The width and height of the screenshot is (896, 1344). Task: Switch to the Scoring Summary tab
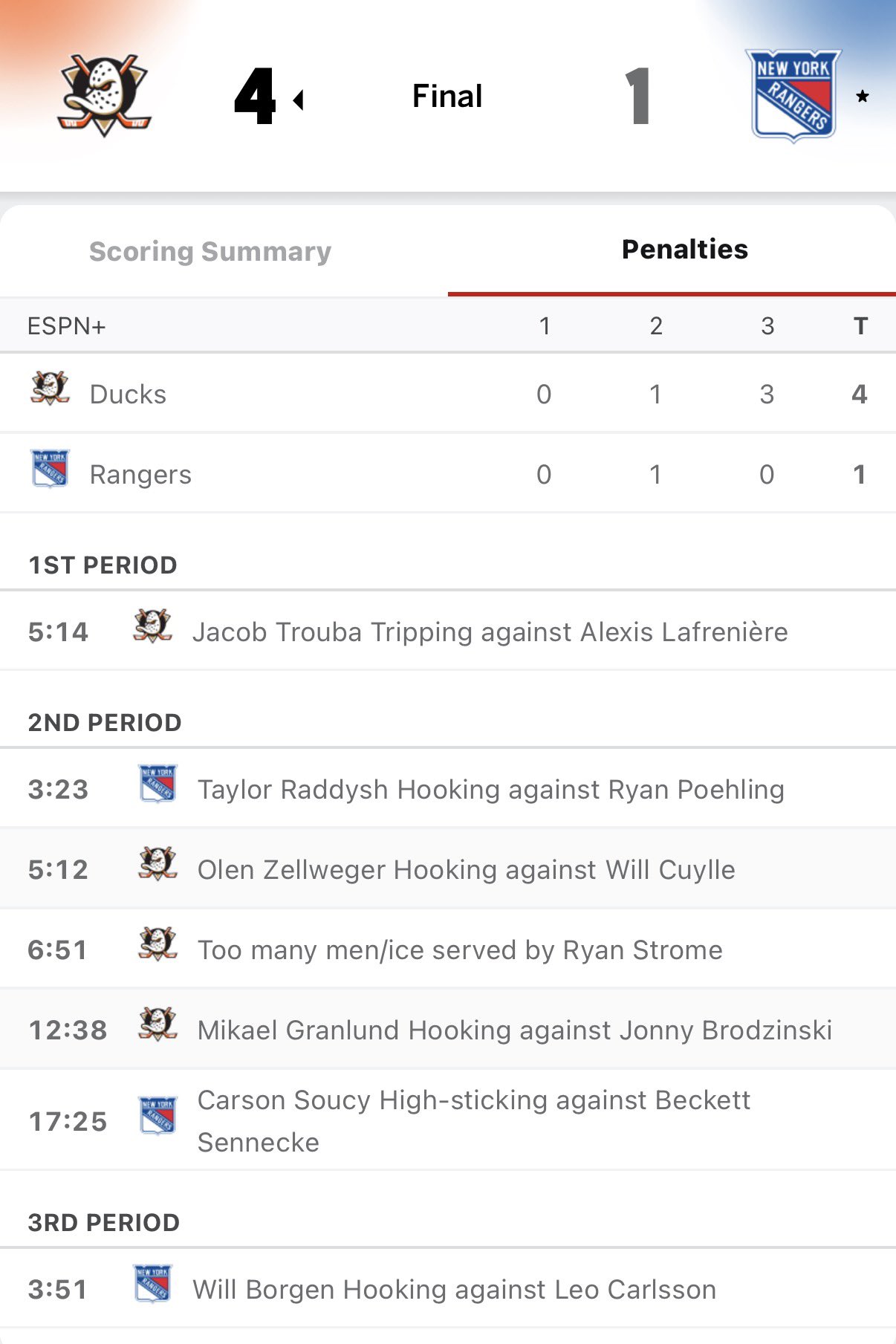click(210, 251)
